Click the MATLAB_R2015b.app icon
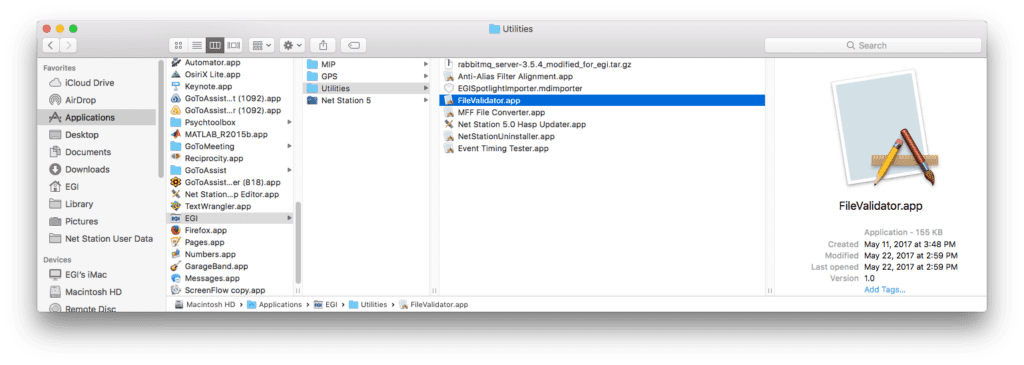The height and width of the screenshot is (365, 1024). [176, 134]
